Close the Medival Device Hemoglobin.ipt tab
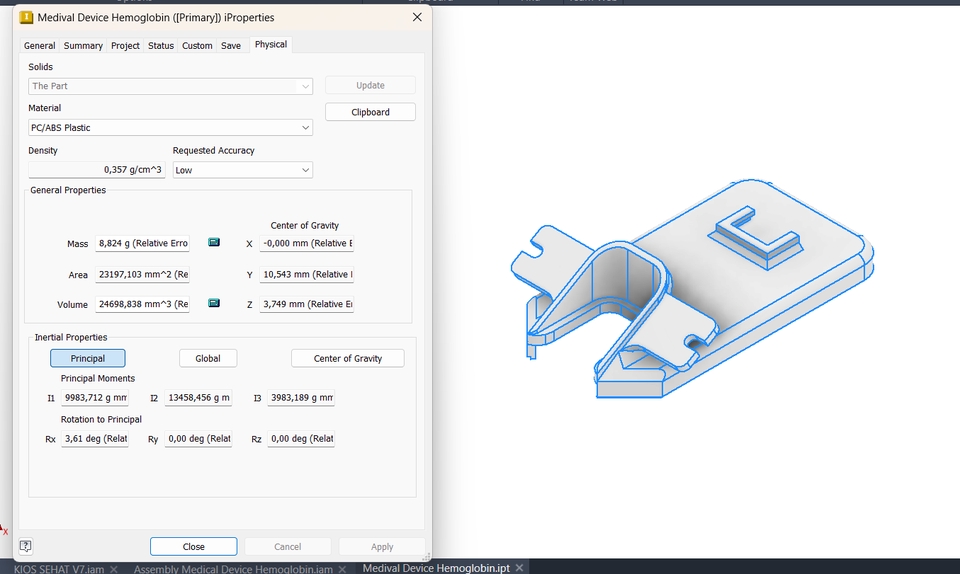This screenshot has height=574, width=960. [x=519, y=568]
